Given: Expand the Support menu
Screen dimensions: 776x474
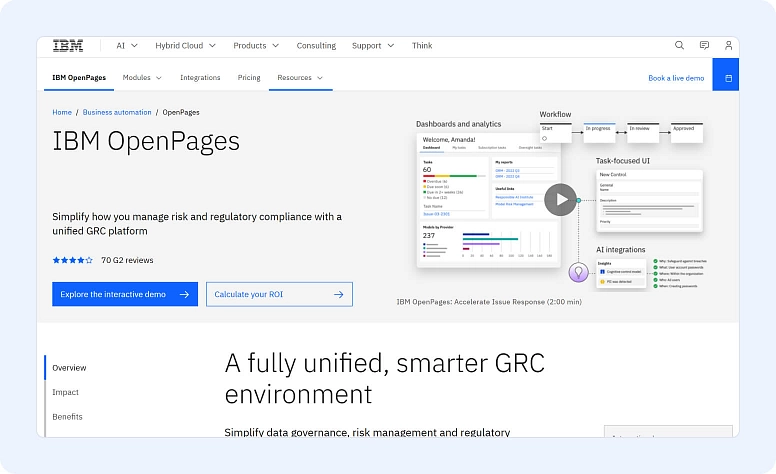Looking at the screenshot, I should 373,46.
